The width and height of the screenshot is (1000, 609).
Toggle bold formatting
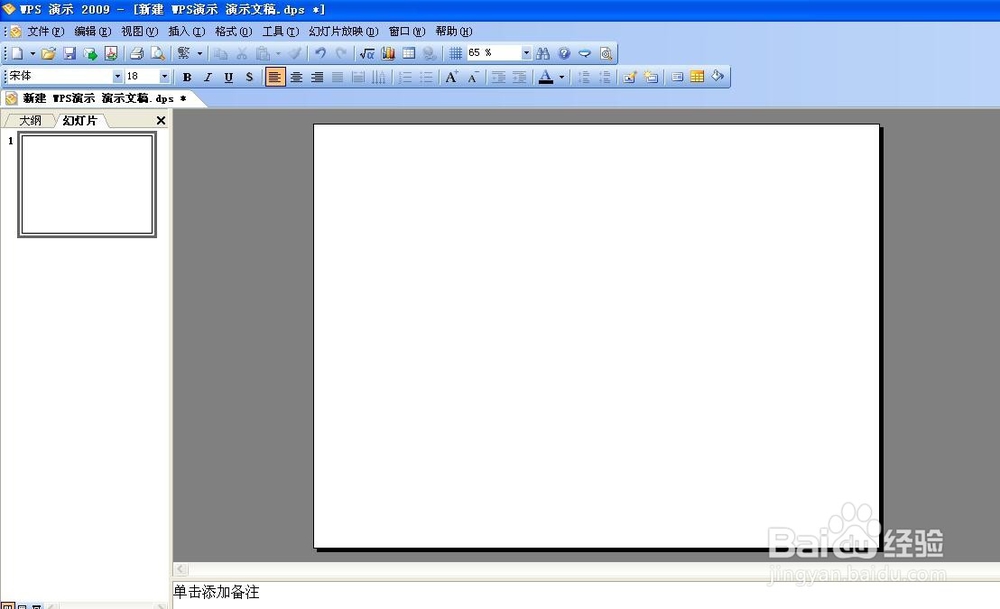coord(187,77)
